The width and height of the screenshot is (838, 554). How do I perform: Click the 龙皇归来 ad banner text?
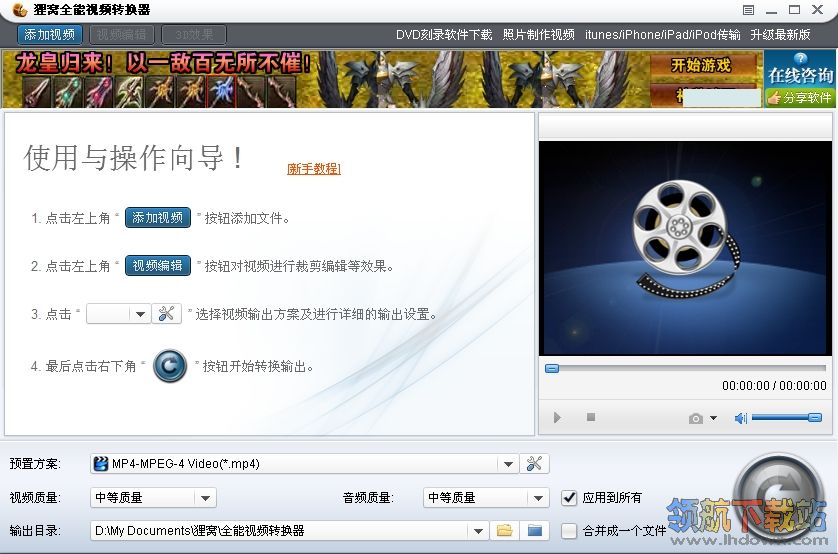coord(163,63)
